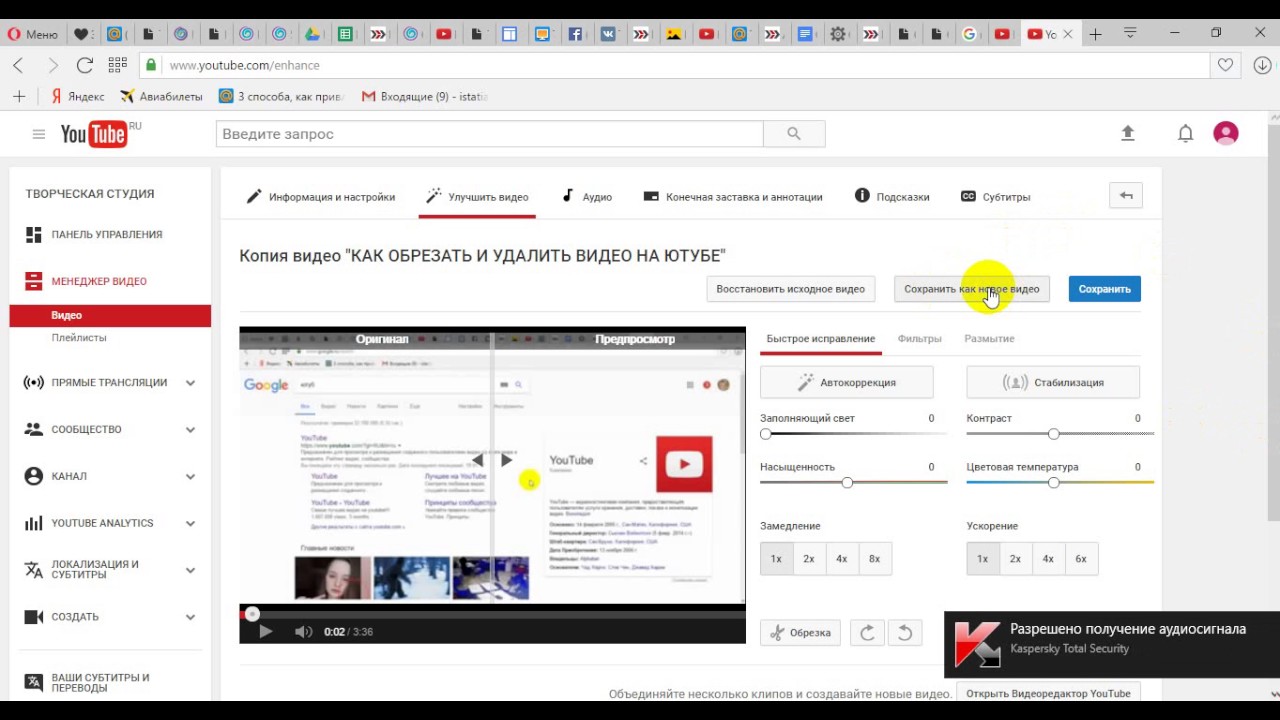Open Плейлисты in sidebar
1280x720 pixels.
tap(79, 338)
